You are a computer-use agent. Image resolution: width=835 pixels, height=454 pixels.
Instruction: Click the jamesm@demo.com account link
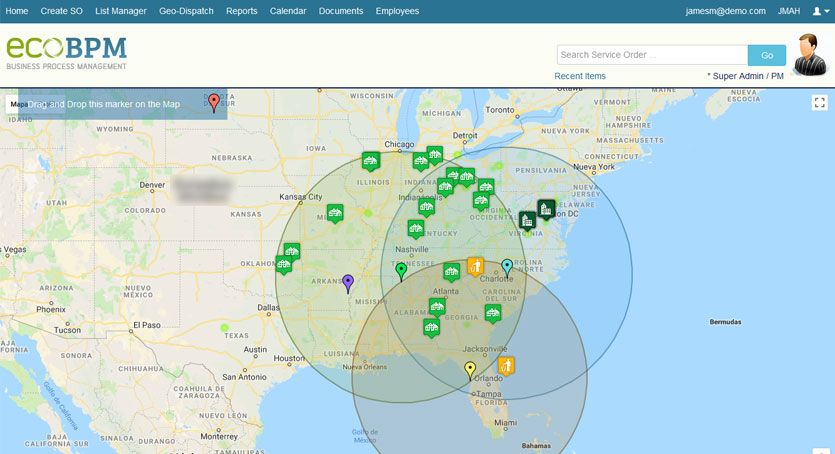(725, 11)
